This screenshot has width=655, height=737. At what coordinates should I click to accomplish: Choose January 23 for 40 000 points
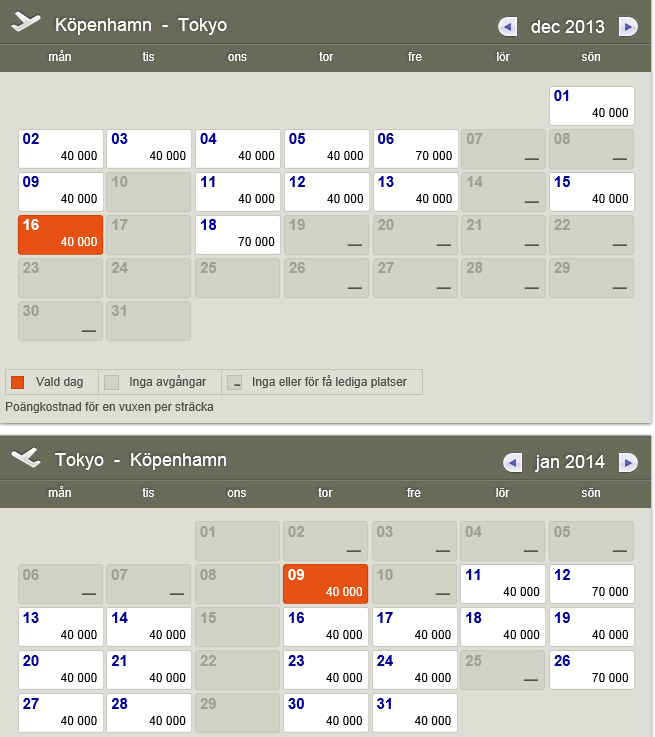click(x=325, y=669)
